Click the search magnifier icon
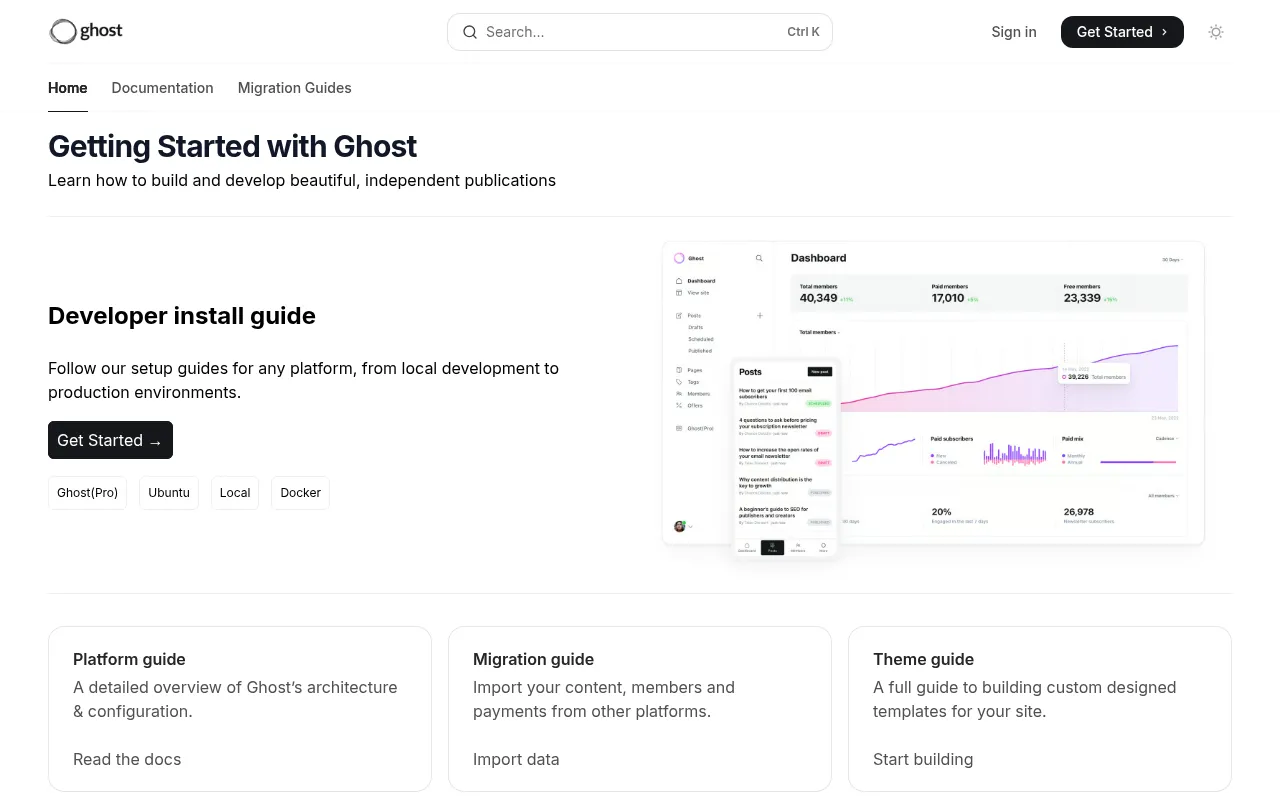 470,32
